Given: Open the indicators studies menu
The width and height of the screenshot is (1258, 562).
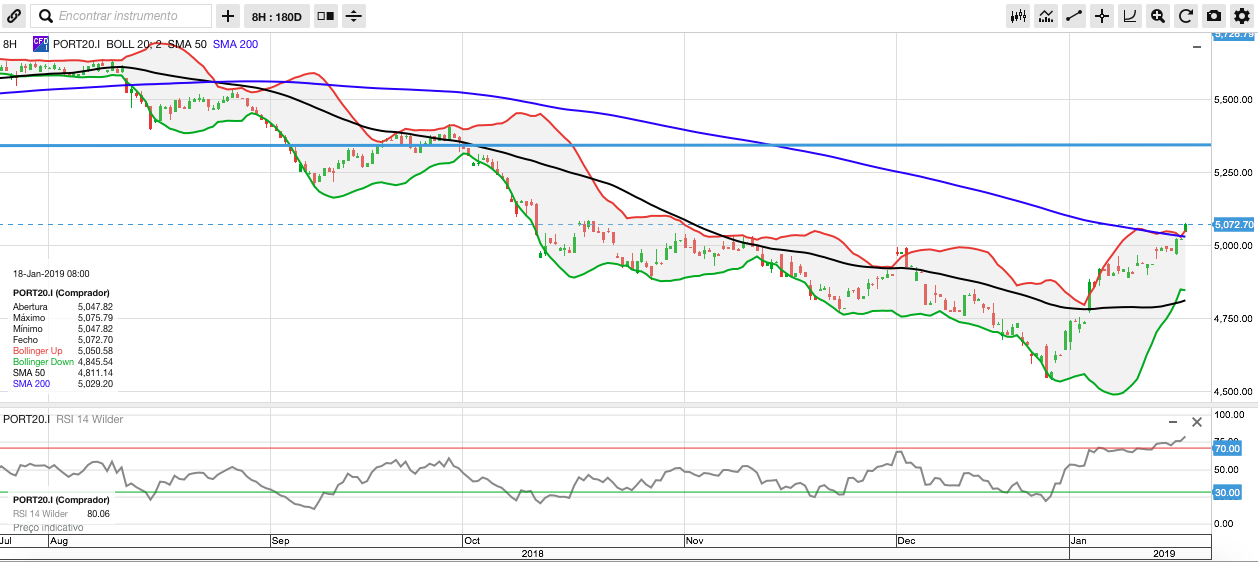Looking at the screenshot, I should click(x=1047, y=16).
